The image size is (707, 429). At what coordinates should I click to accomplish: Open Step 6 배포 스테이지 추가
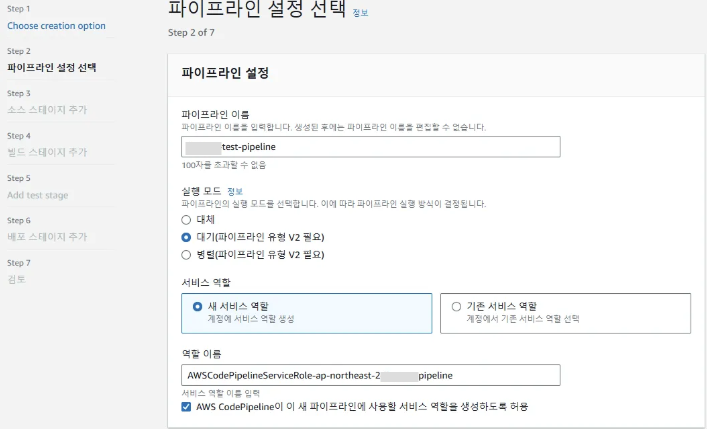[47, 237]
